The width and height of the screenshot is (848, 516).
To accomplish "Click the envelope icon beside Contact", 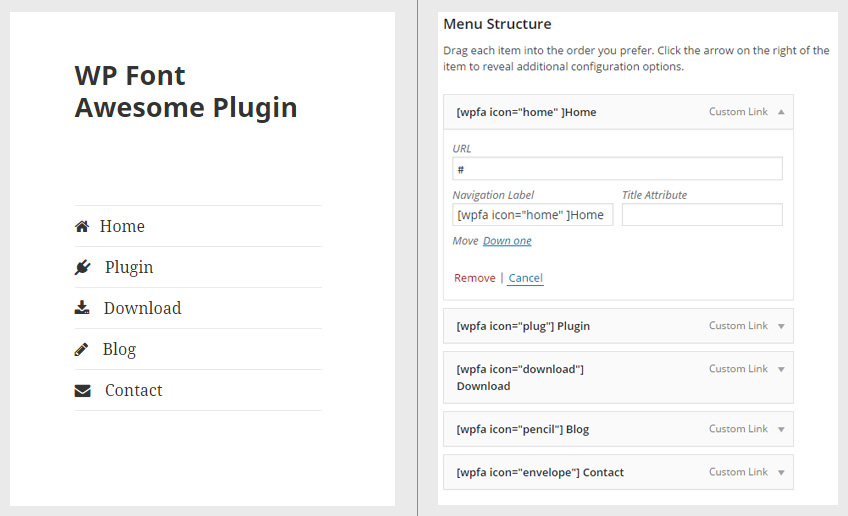I will tap(83, 391).
